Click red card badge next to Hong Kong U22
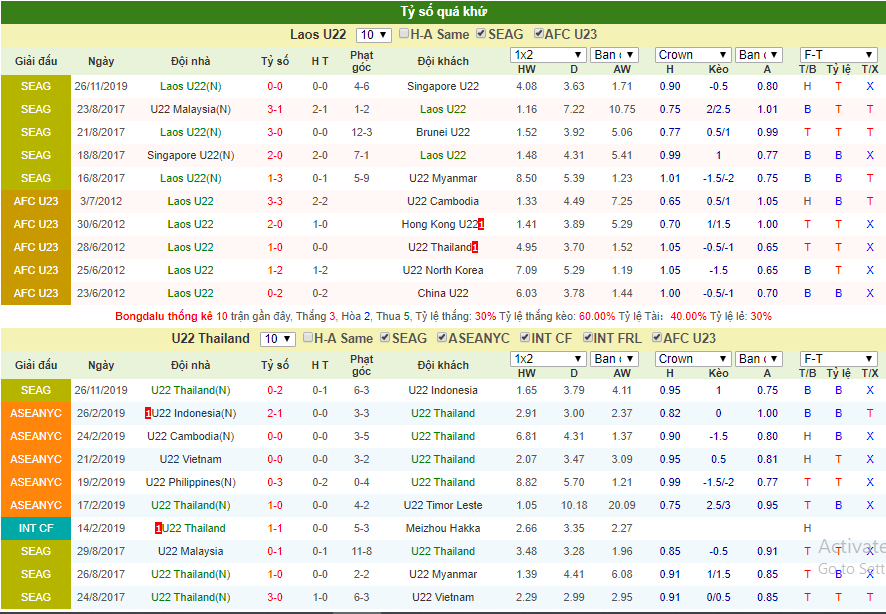886x614 pixels. coord(481,224)
